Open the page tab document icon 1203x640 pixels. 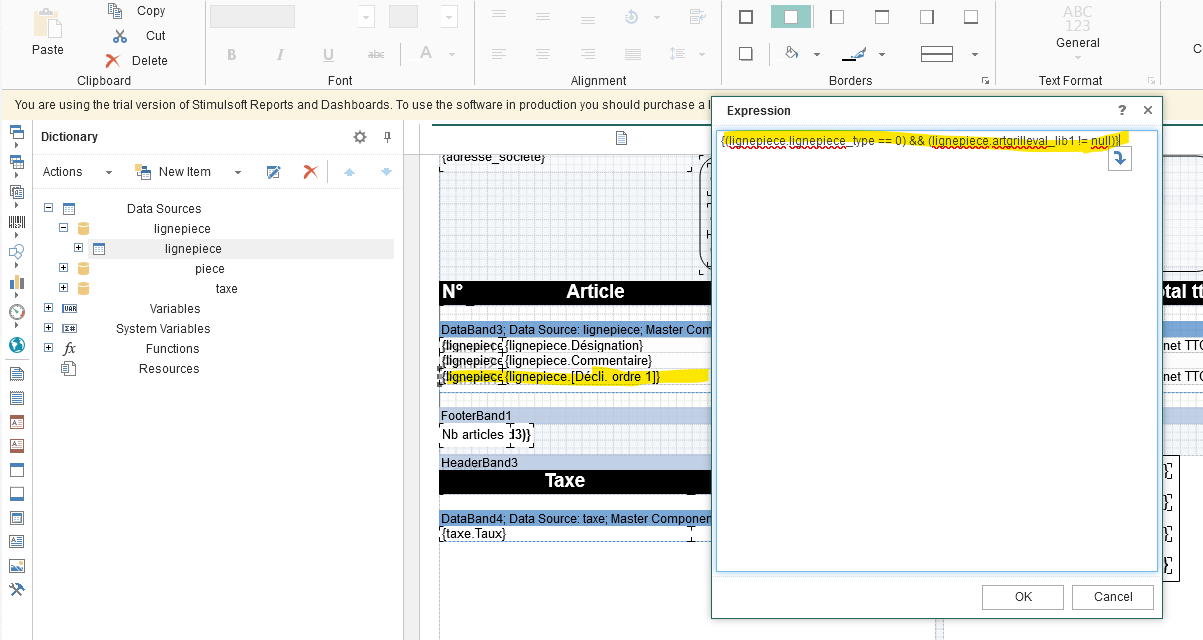(621, 138)
